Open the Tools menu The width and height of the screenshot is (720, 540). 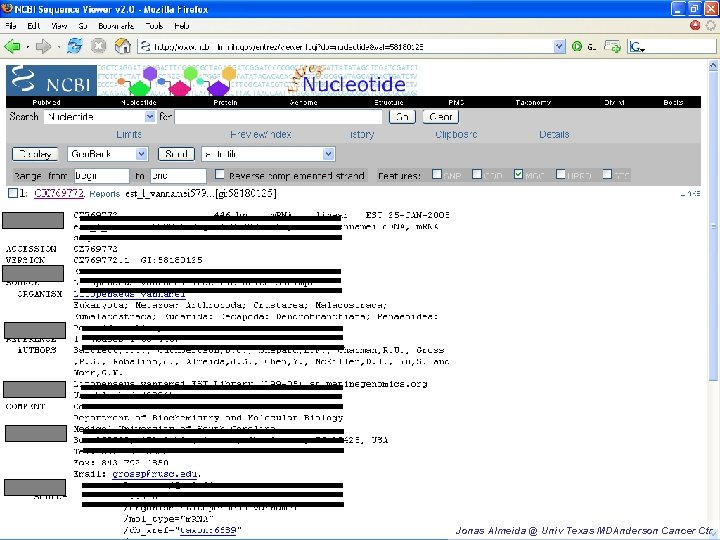point(154,26)
